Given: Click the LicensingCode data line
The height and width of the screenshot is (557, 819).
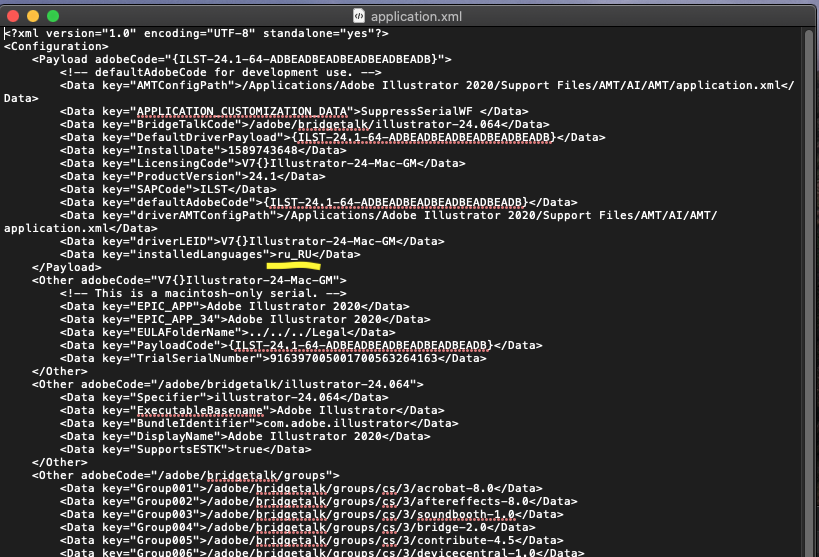Looking at the screenshot, I should (x=262, y=164).
